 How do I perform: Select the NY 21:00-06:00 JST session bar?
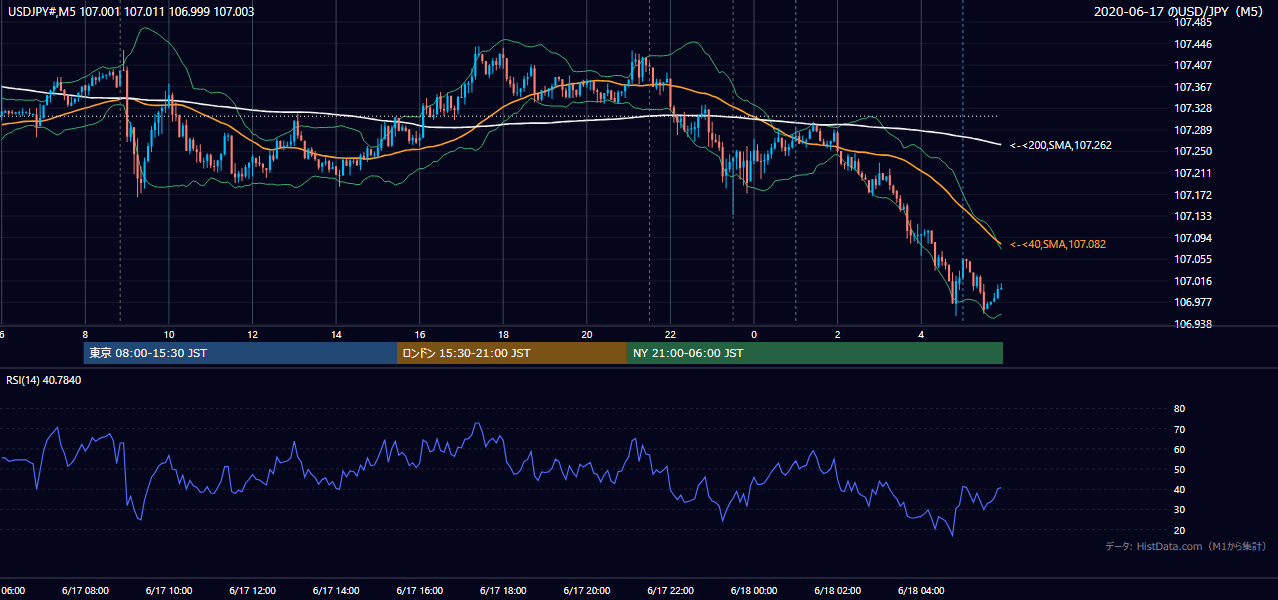815,353
